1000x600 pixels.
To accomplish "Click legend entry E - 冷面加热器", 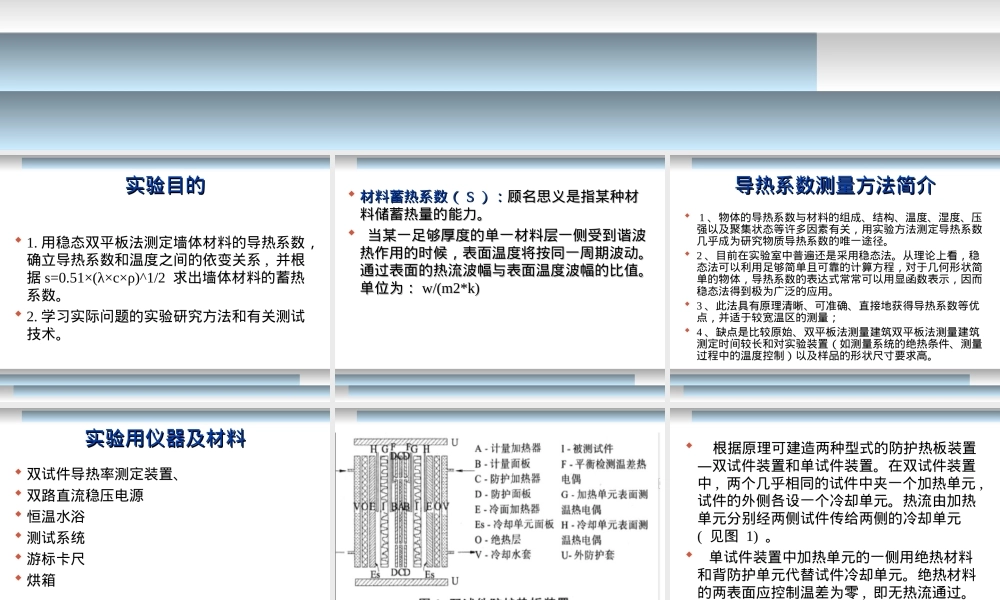I will tap(508, 509).
